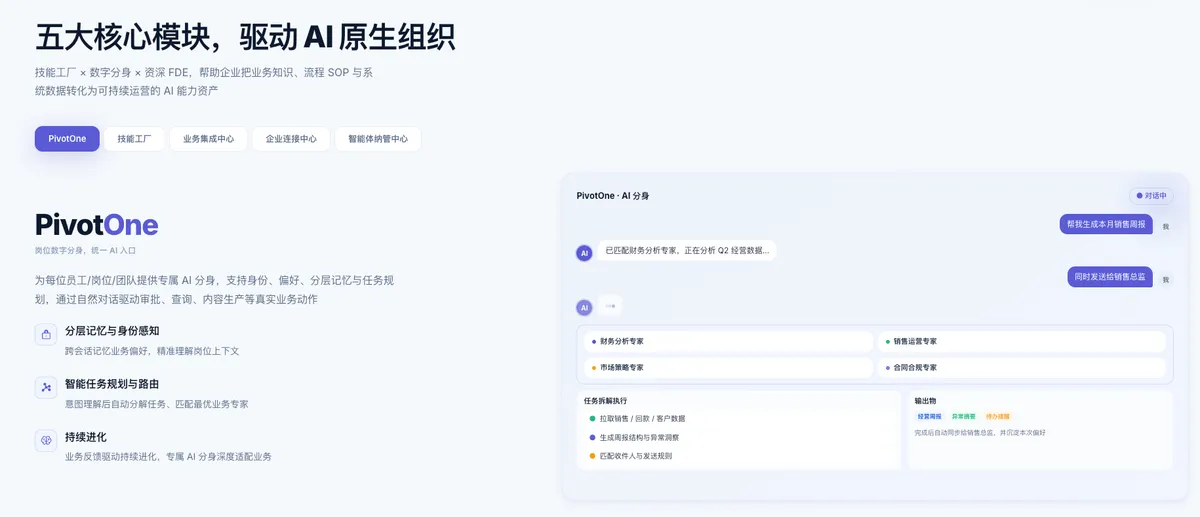This screenshot has width=1200, height=517.
Task: Click the 业务反馈驱动持续进化 description text
Action: click(x=168, y=457)
